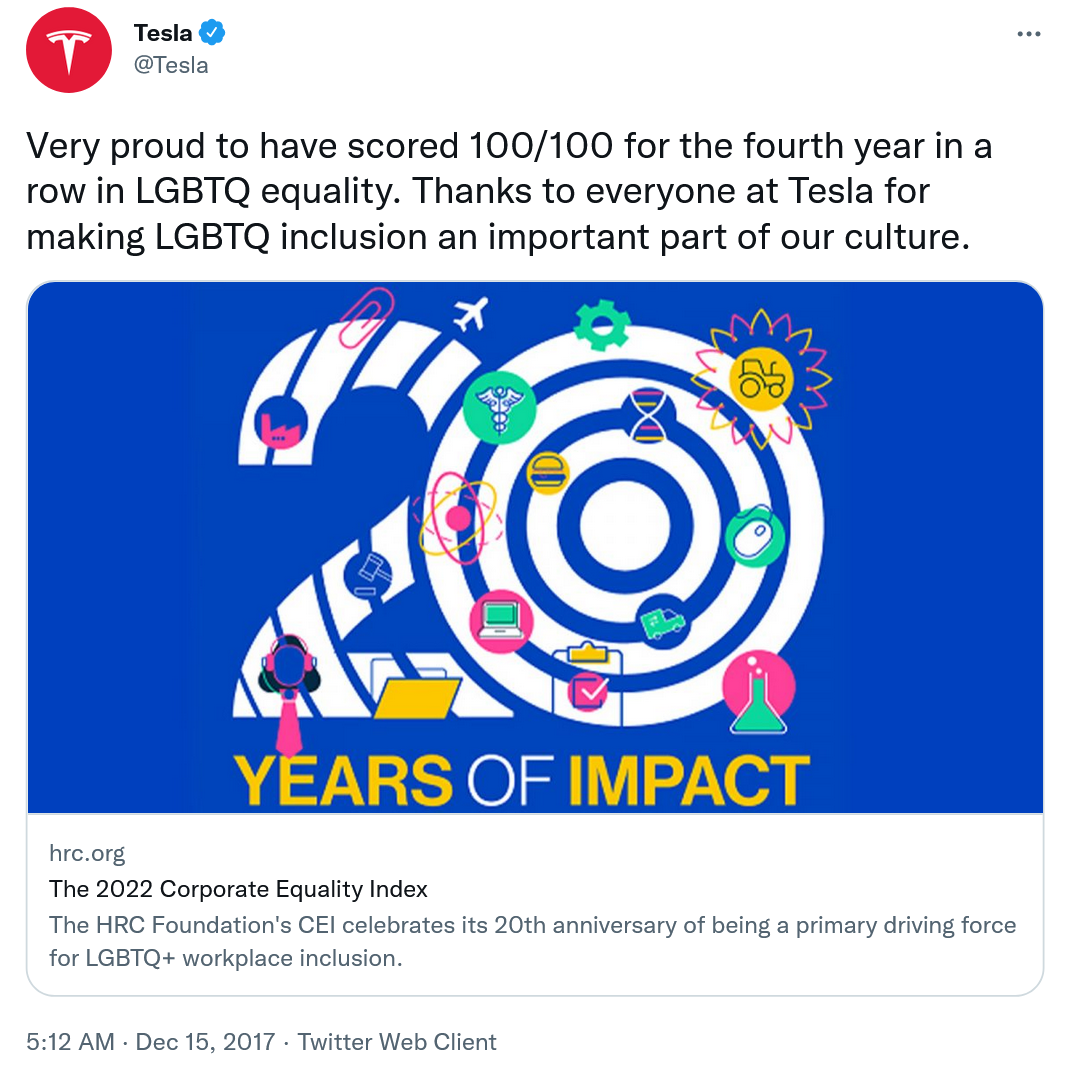
Task: Click the pink laboratory flask icon
Action: [758, 693]
